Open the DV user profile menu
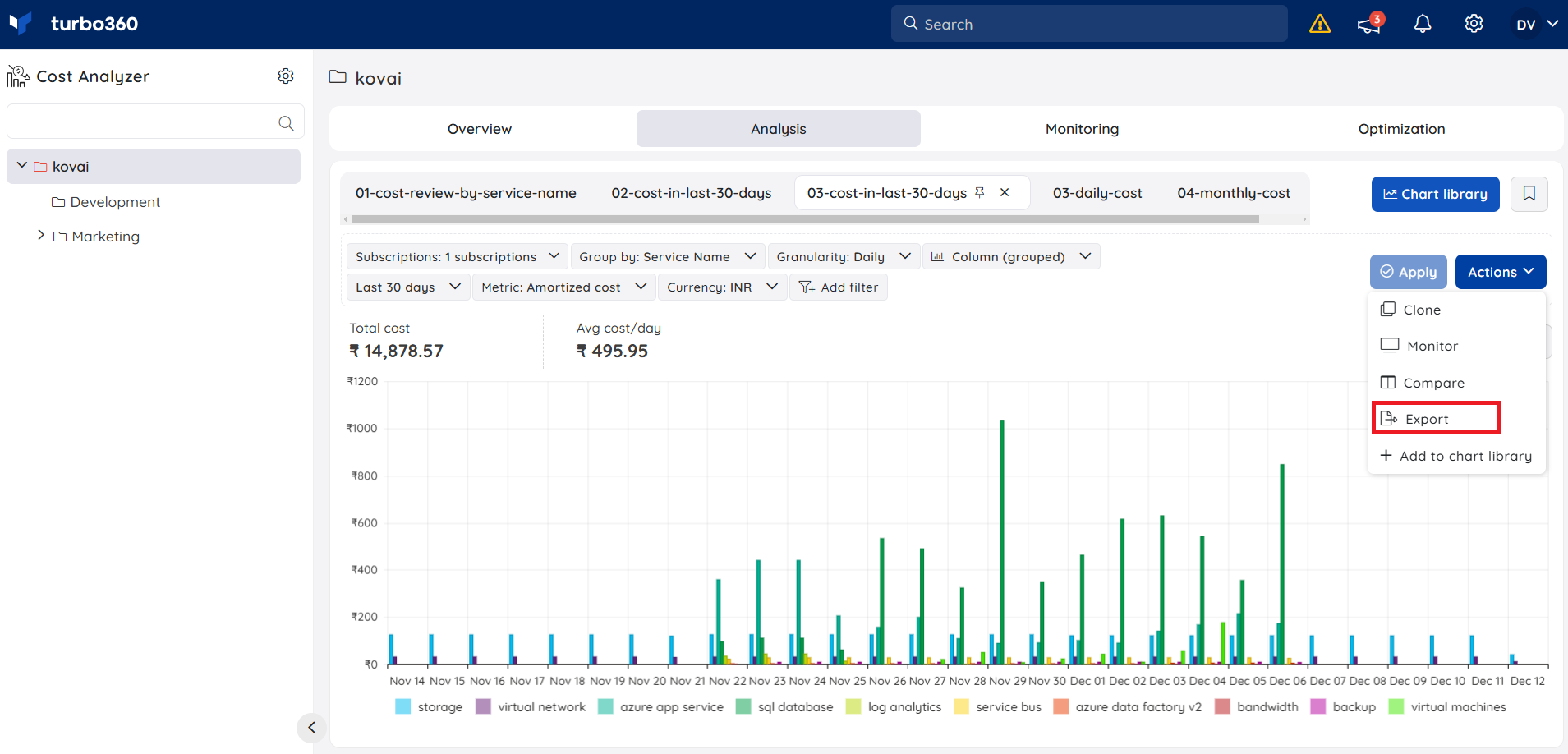The width and height of the screenshot is (1568, 754). tap(1535, 24)
